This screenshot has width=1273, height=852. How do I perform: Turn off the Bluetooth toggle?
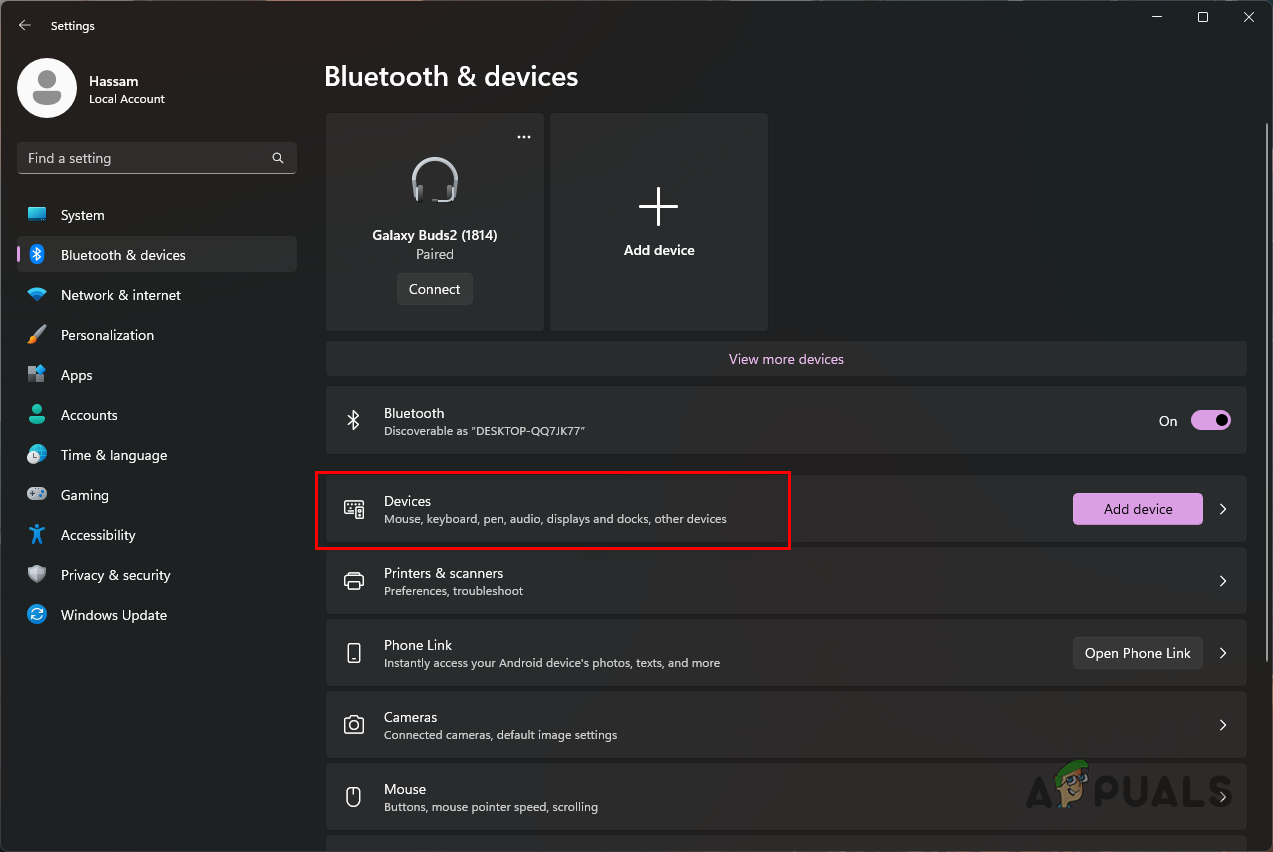tap(1210, 421)
